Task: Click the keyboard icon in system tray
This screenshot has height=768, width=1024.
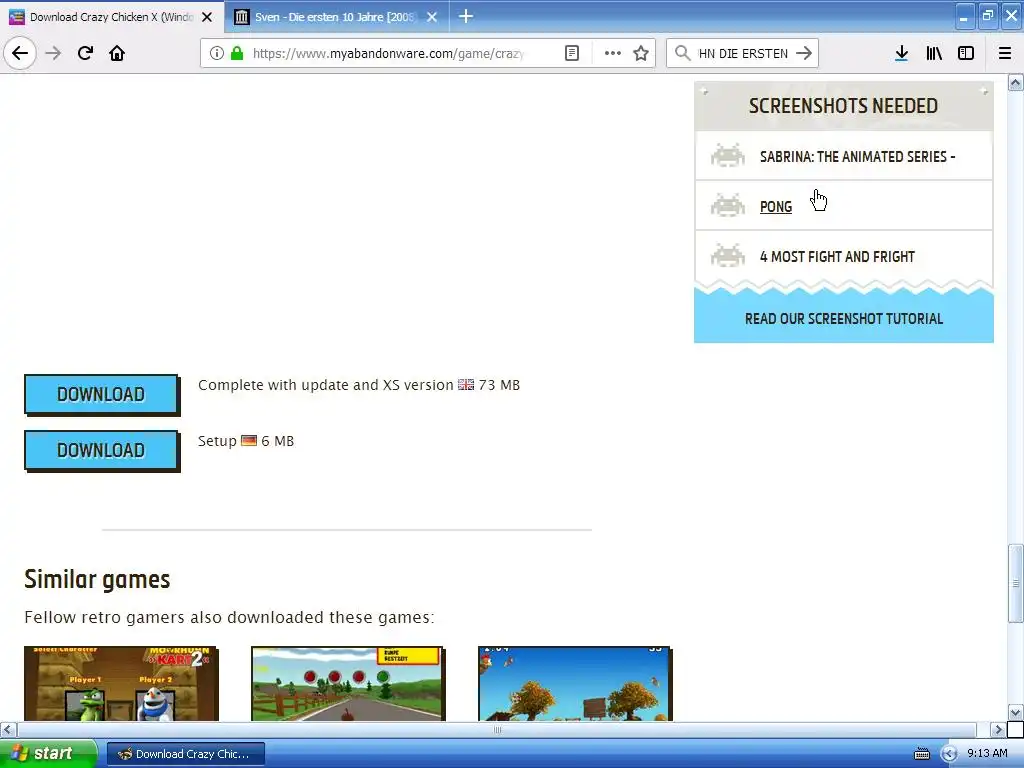Action: pyautogui.click(x=921, y=754)
